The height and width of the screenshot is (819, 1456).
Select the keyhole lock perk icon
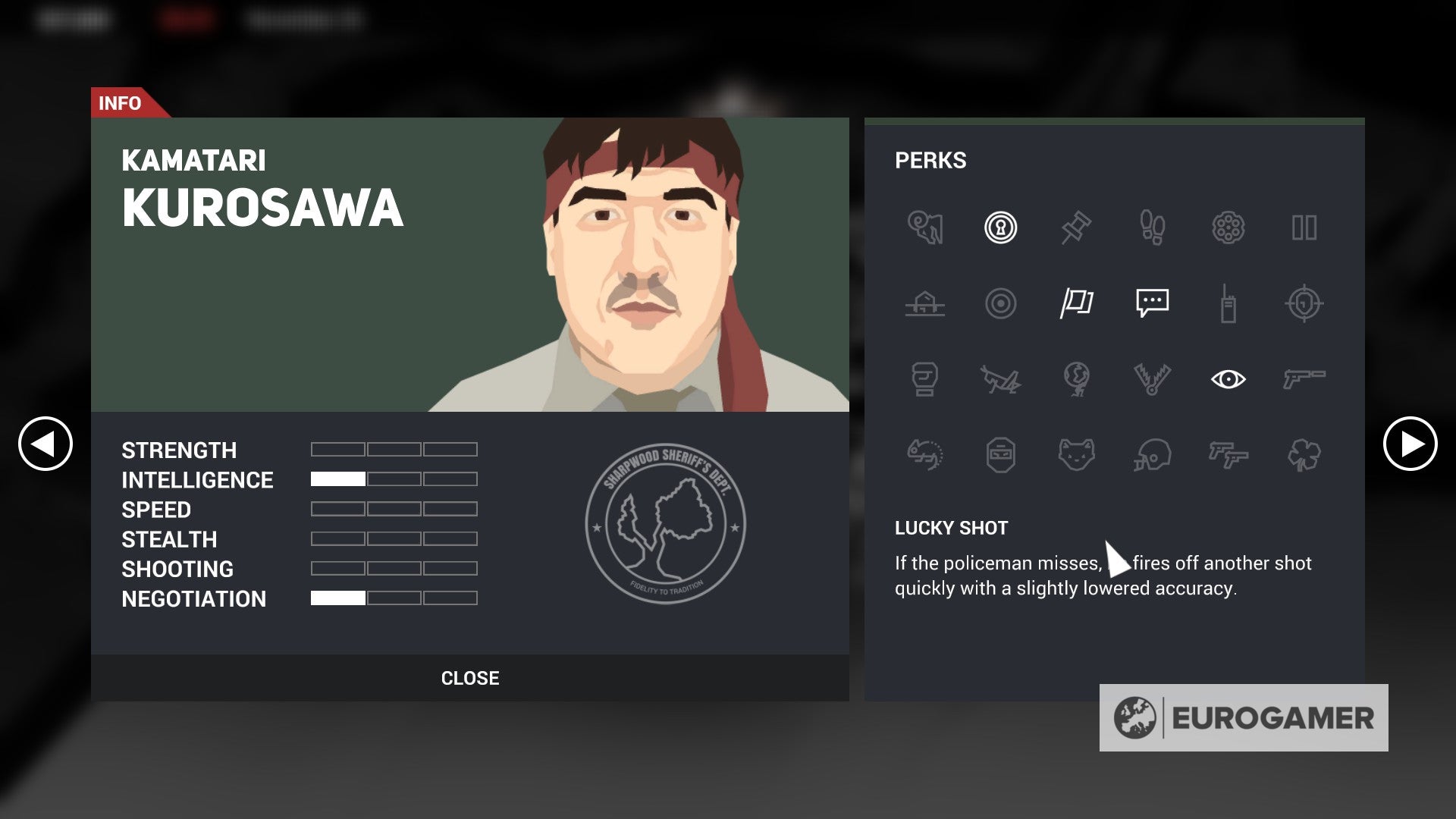(1000, 227)
